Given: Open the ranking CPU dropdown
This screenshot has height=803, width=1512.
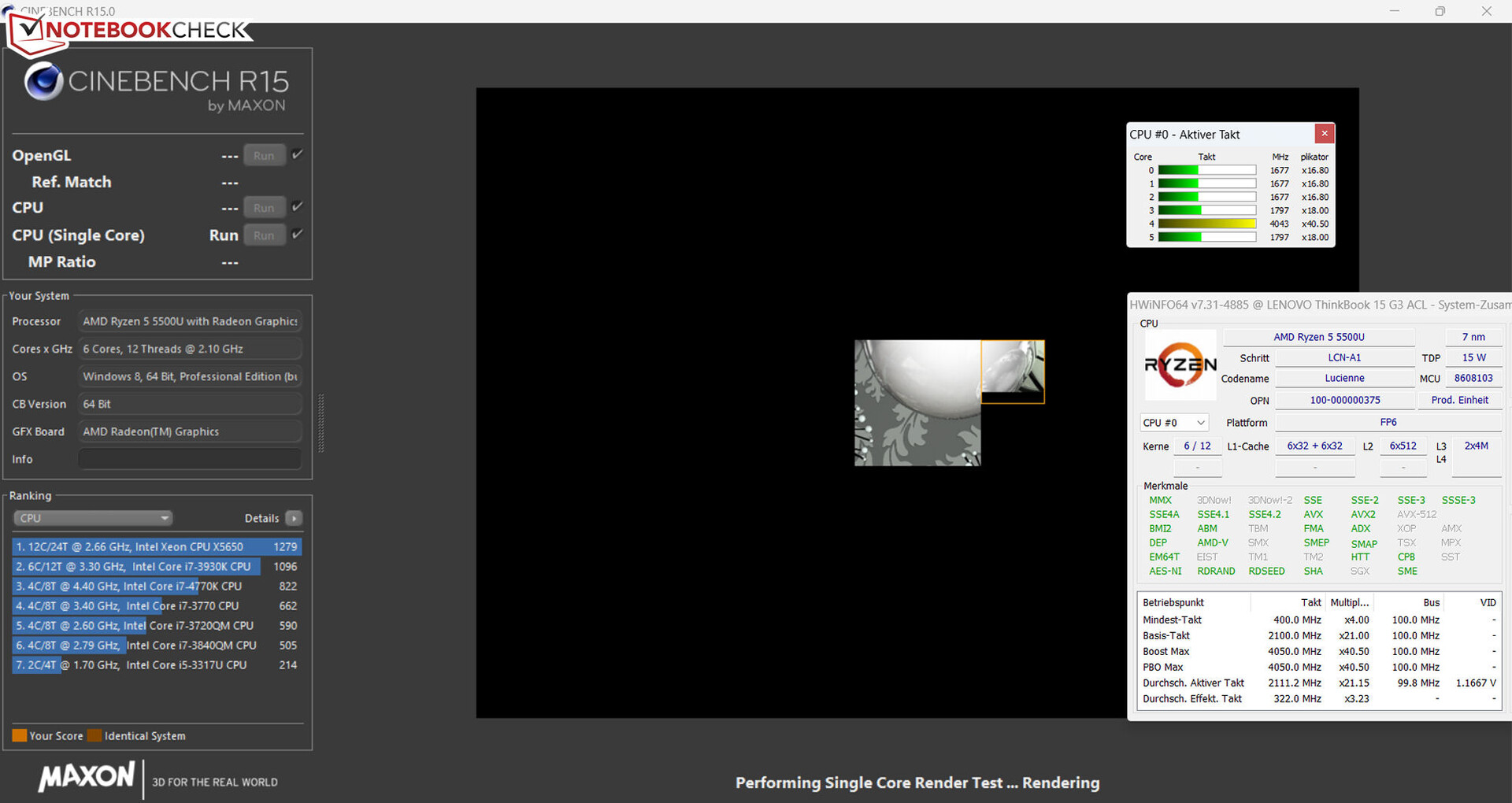Looking at the screenshot, I should (x=93, y=518).
